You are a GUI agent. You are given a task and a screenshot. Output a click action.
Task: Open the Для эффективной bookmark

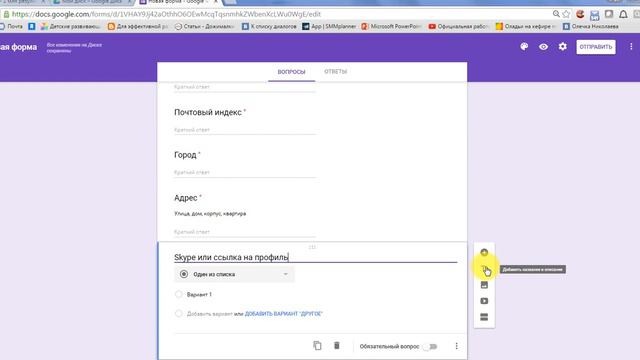(138, 27)
